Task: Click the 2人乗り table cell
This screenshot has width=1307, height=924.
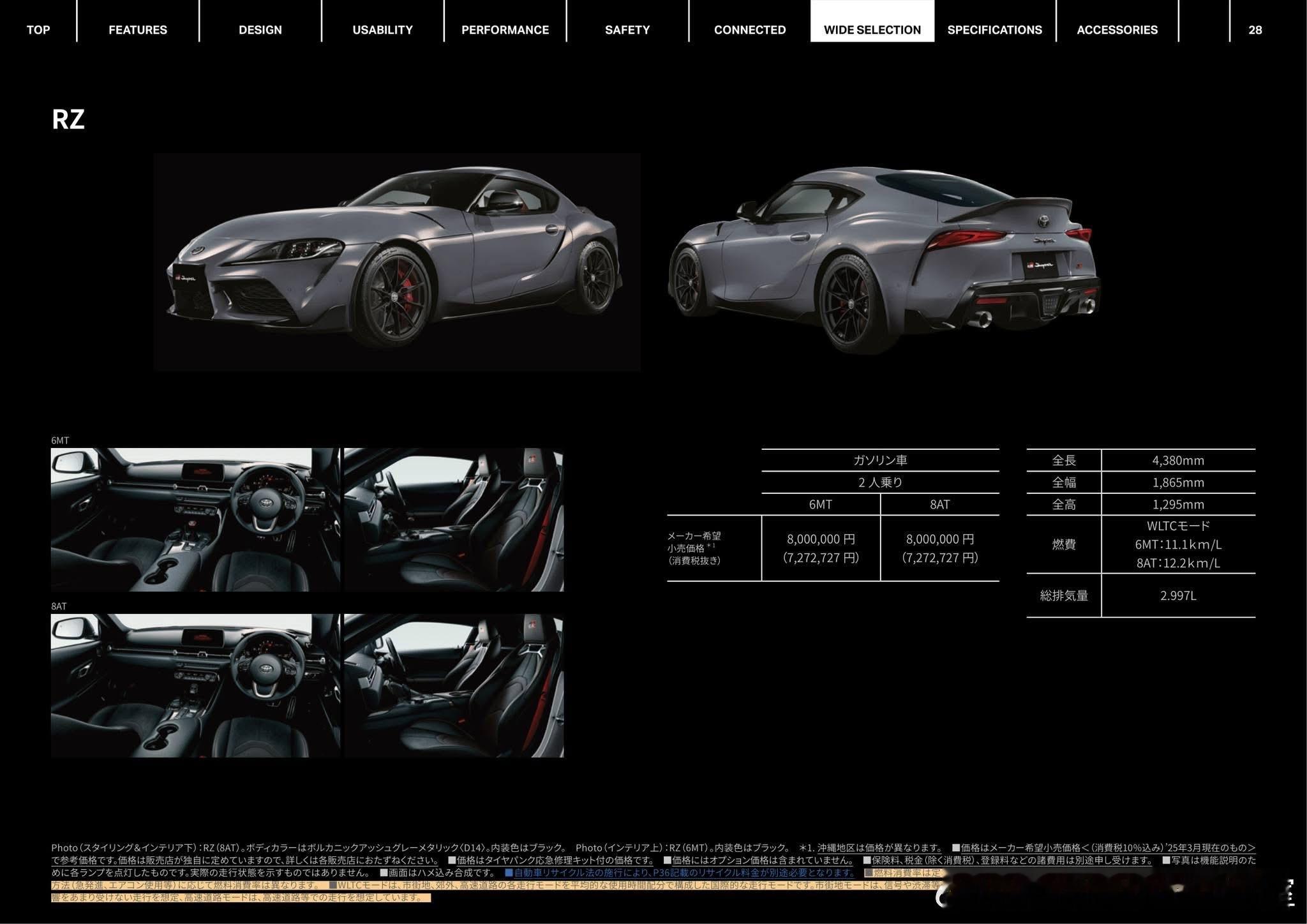Action: click(x=880, y=482)
